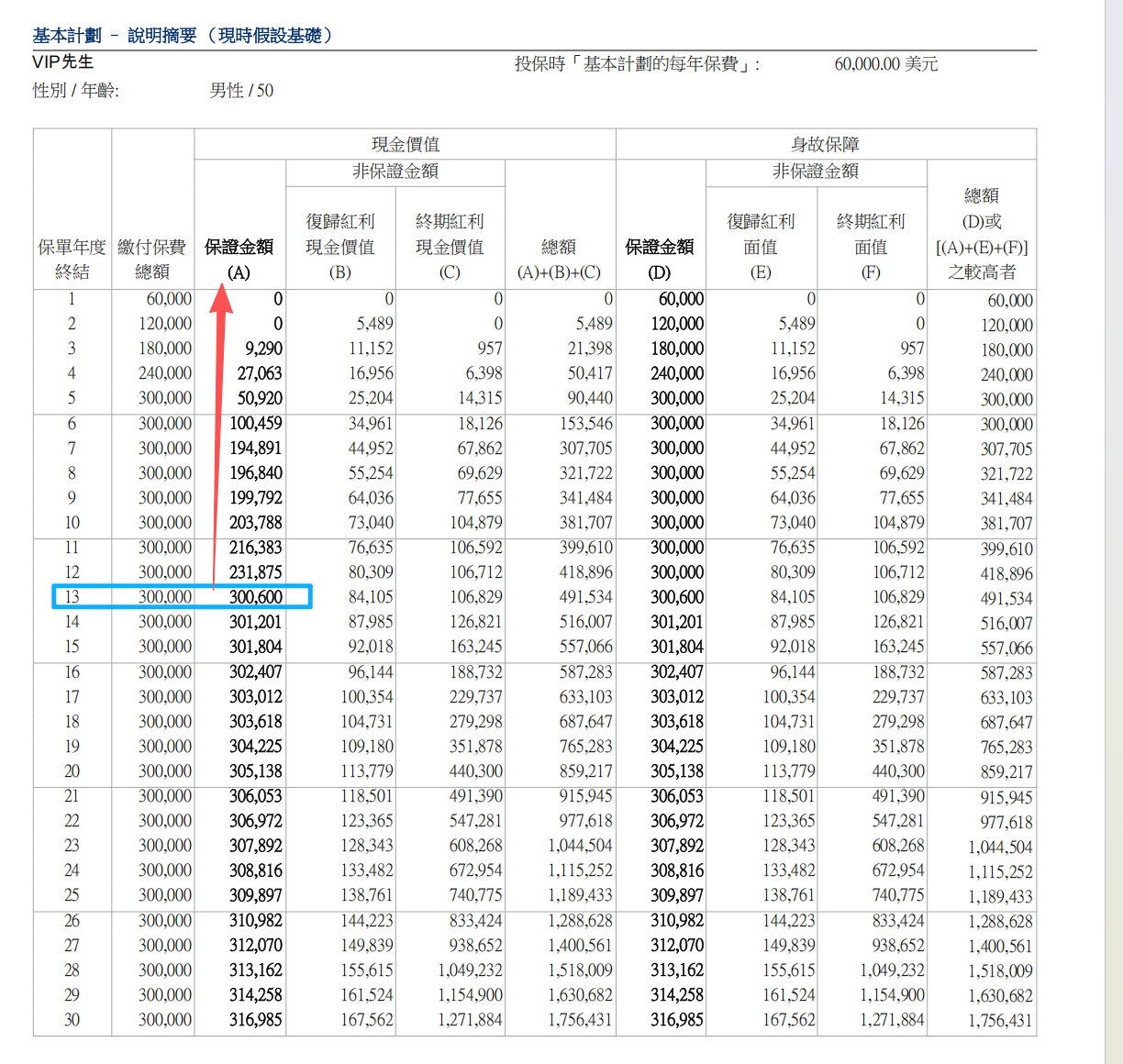Image resolution: width=1123 pixels, height=1064 pixels.
Task: Select the 復歸紅利 現金價值 (B) header
Action: pyautogui.click(x=339, y=246)
